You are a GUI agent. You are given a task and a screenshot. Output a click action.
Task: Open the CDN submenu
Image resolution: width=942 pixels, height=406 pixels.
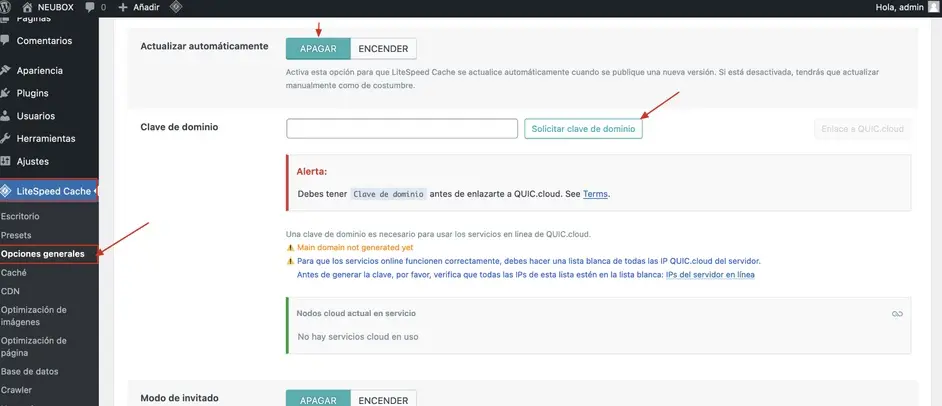(10, 291)
